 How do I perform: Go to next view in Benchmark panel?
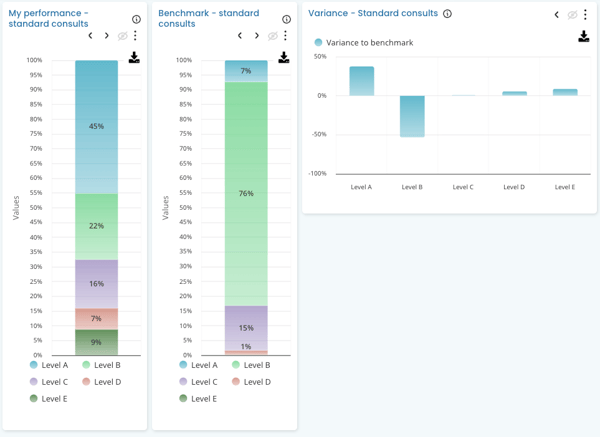point(257,36)
